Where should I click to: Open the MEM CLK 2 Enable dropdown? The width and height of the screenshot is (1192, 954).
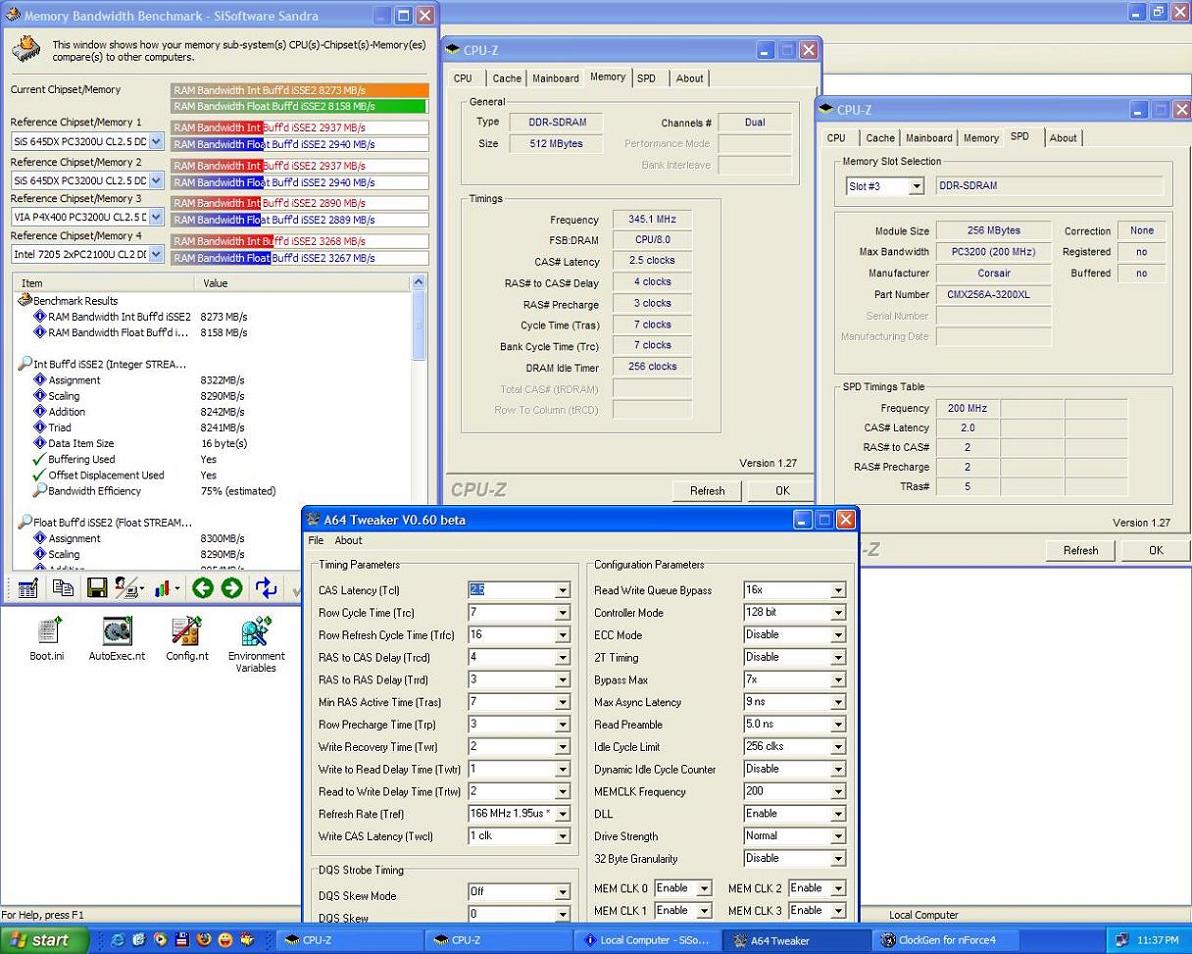[x=838, y=889]
